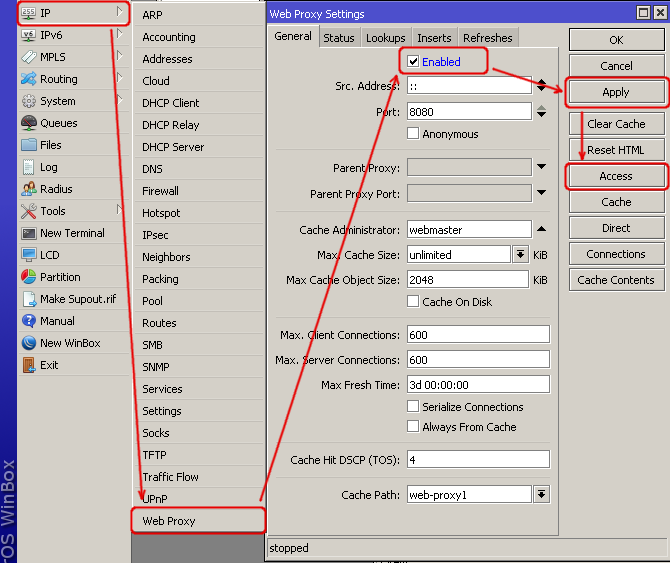Image resolution: width=670 pixels, height=563 pixels.
Task: Click the Partition pie chart icon
Action: (x=29, y=277)
